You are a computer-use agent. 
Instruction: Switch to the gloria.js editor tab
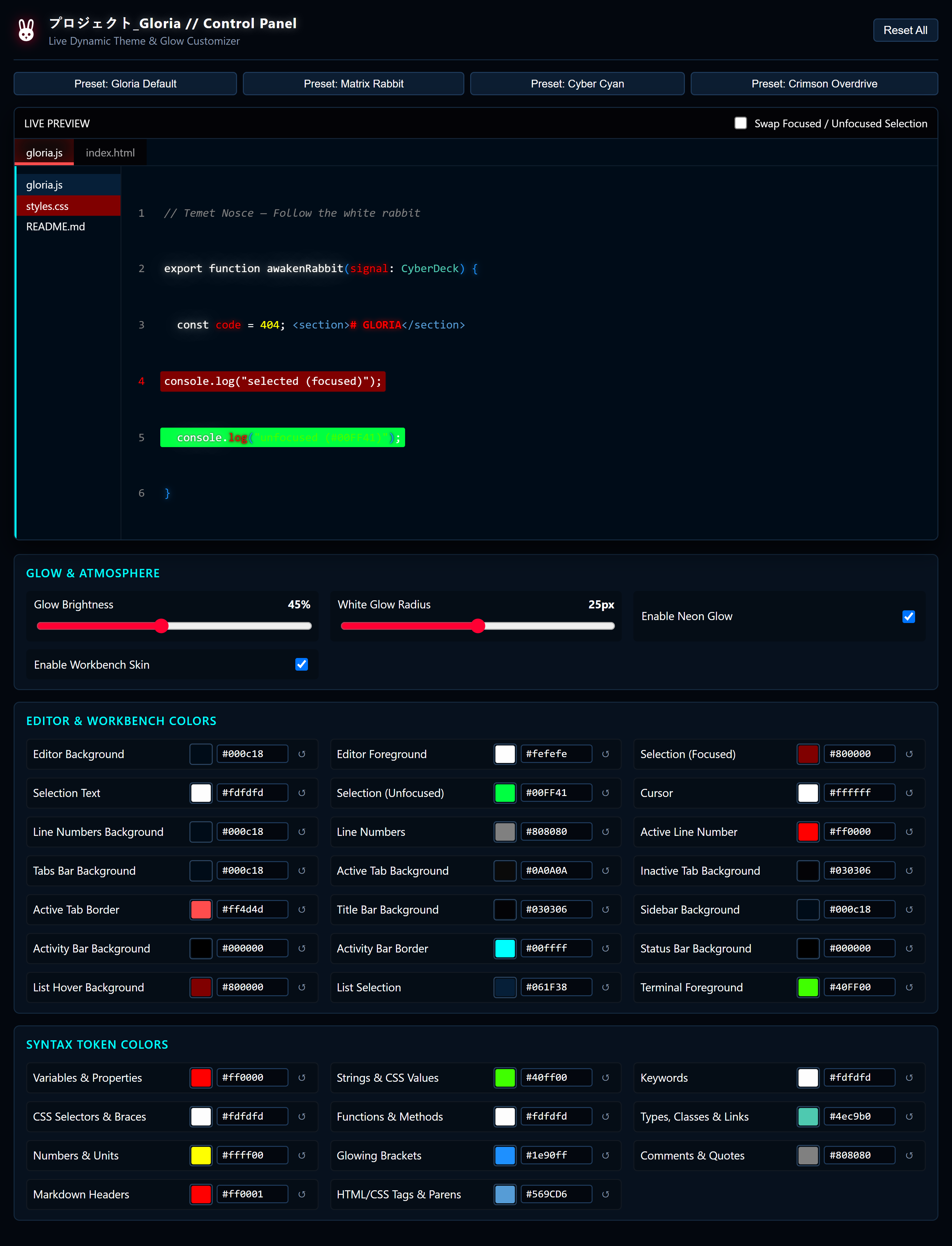tap(44, 153)
